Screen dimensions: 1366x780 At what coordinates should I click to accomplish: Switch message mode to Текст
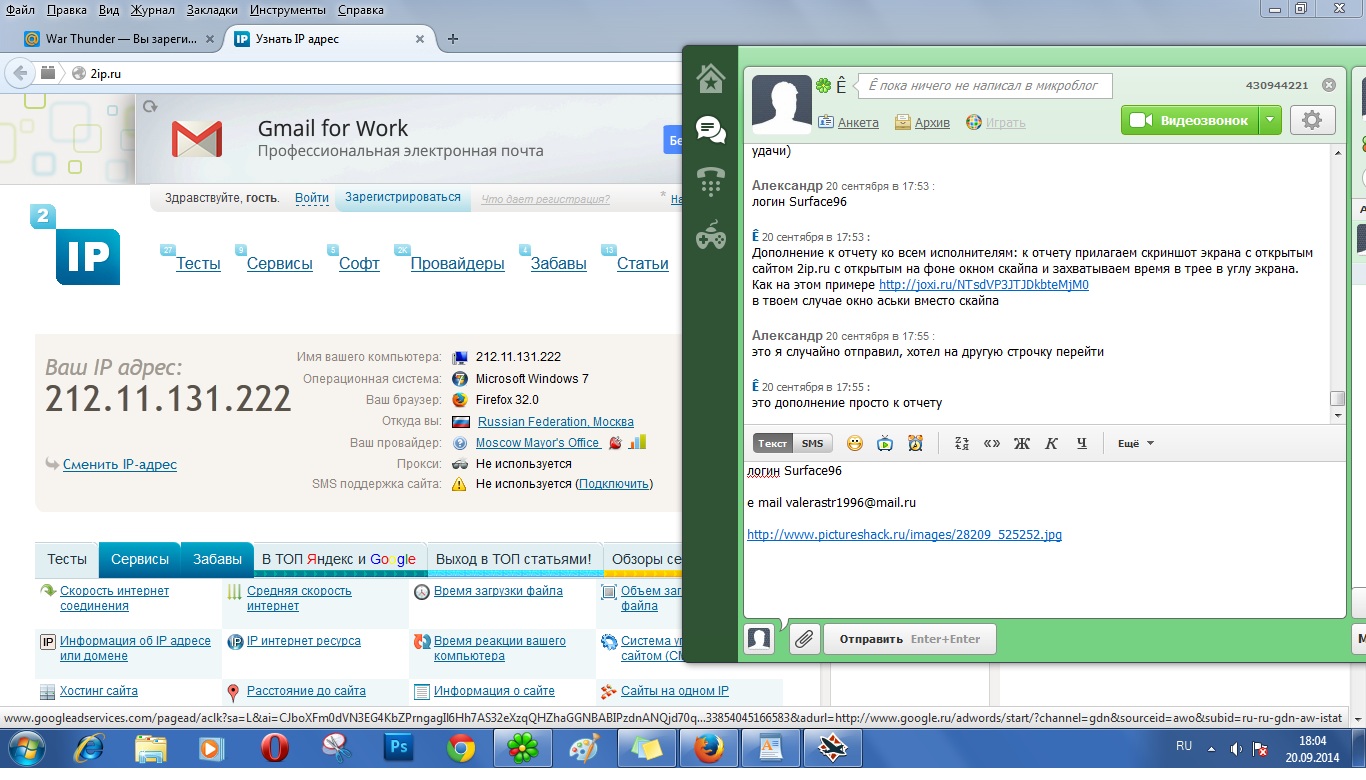point(772,443)
